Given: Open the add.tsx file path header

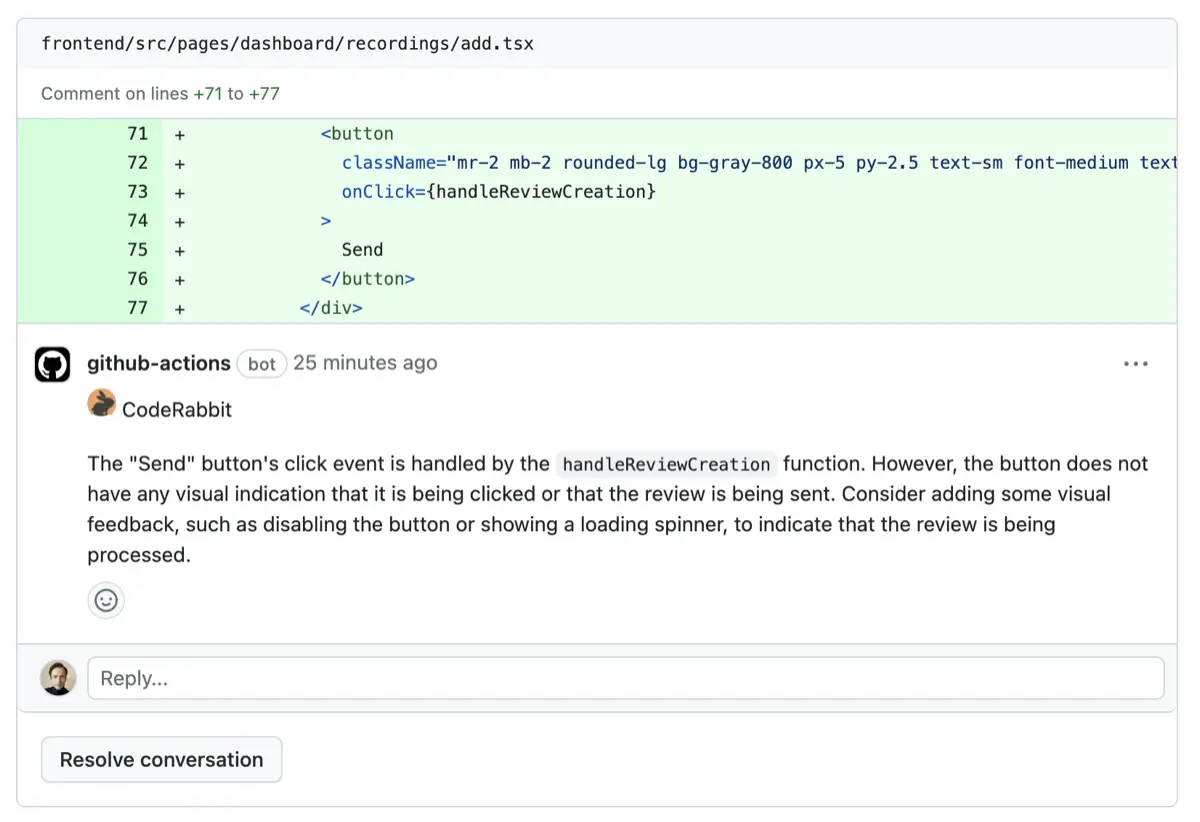Looking at the screenshot, I should coord(287,44).
